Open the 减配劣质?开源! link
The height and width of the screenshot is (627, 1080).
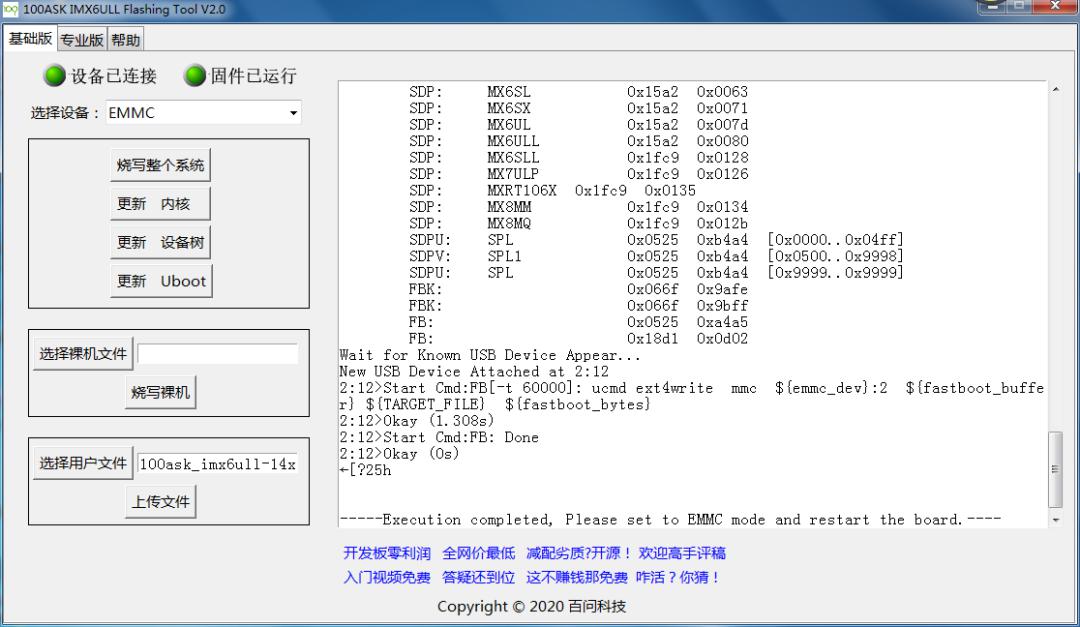coord(579,553)
